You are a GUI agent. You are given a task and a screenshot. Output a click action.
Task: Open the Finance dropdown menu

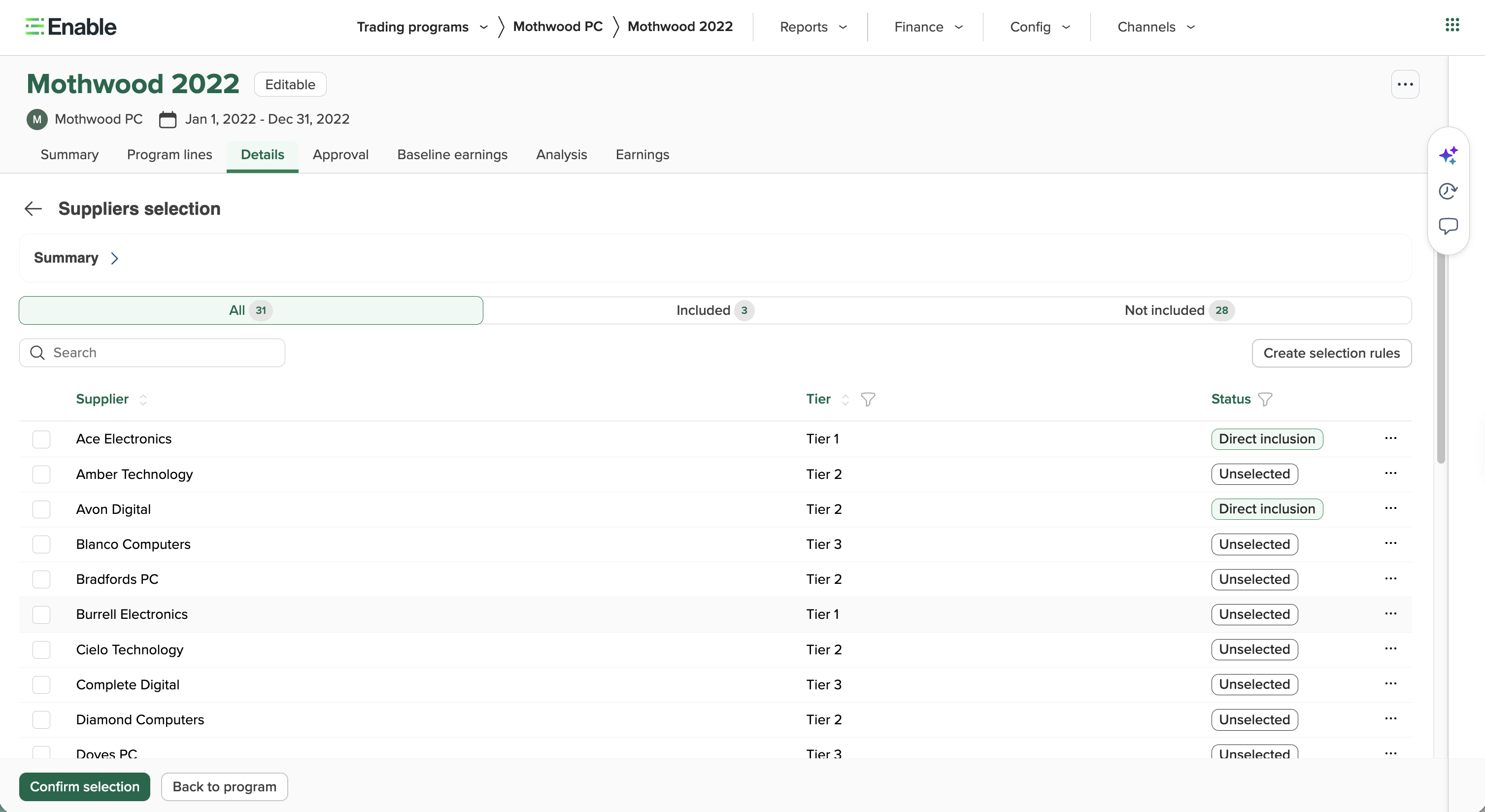929,27
